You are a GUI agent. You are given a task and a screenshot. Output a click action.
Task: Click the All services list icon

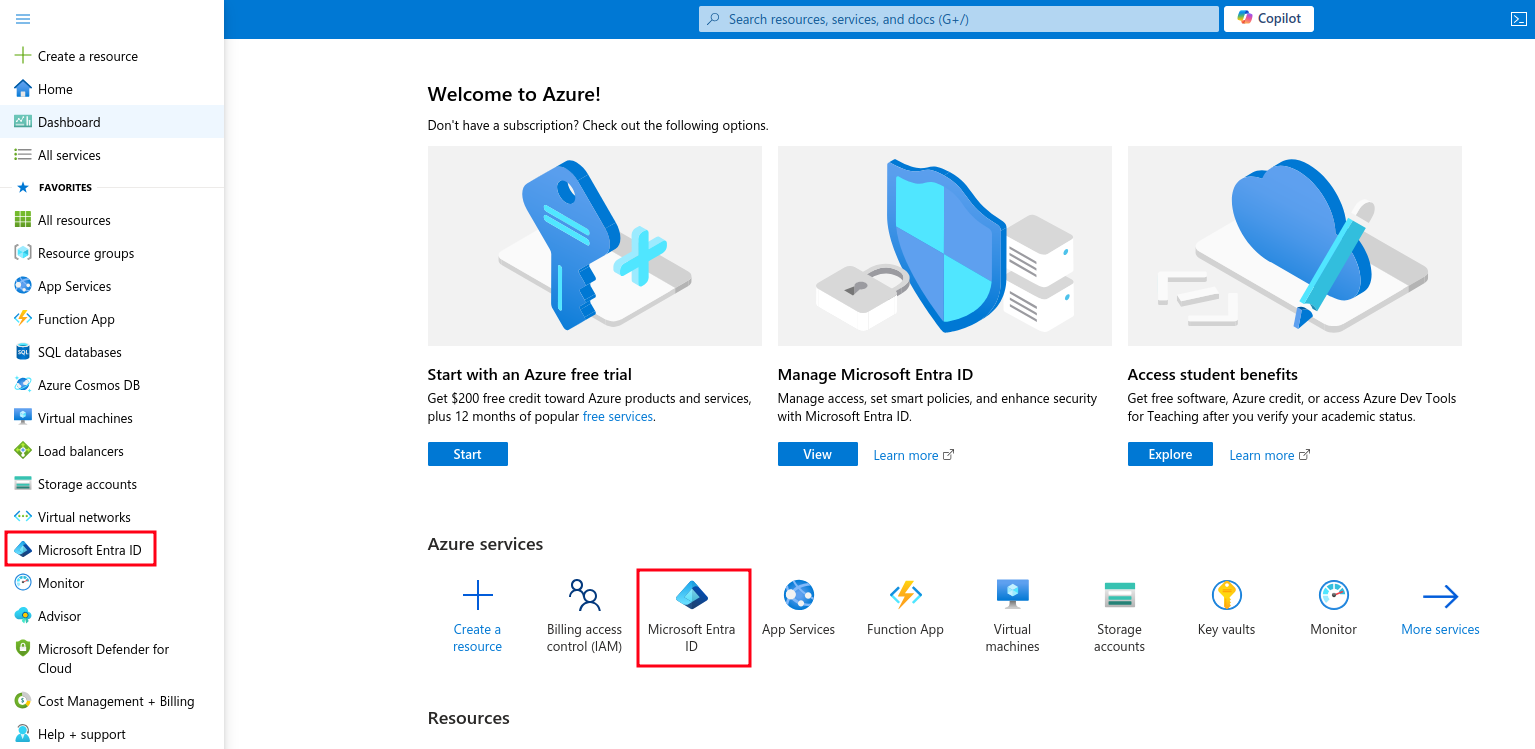[x=23, y=155]
